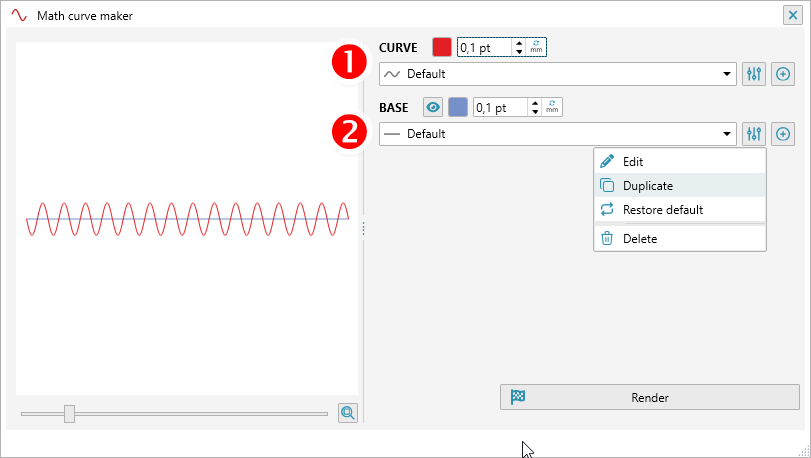Open CURVE preset settings sliders icon
Viewport: 811px width, 458px height.
tap(754, 74)
